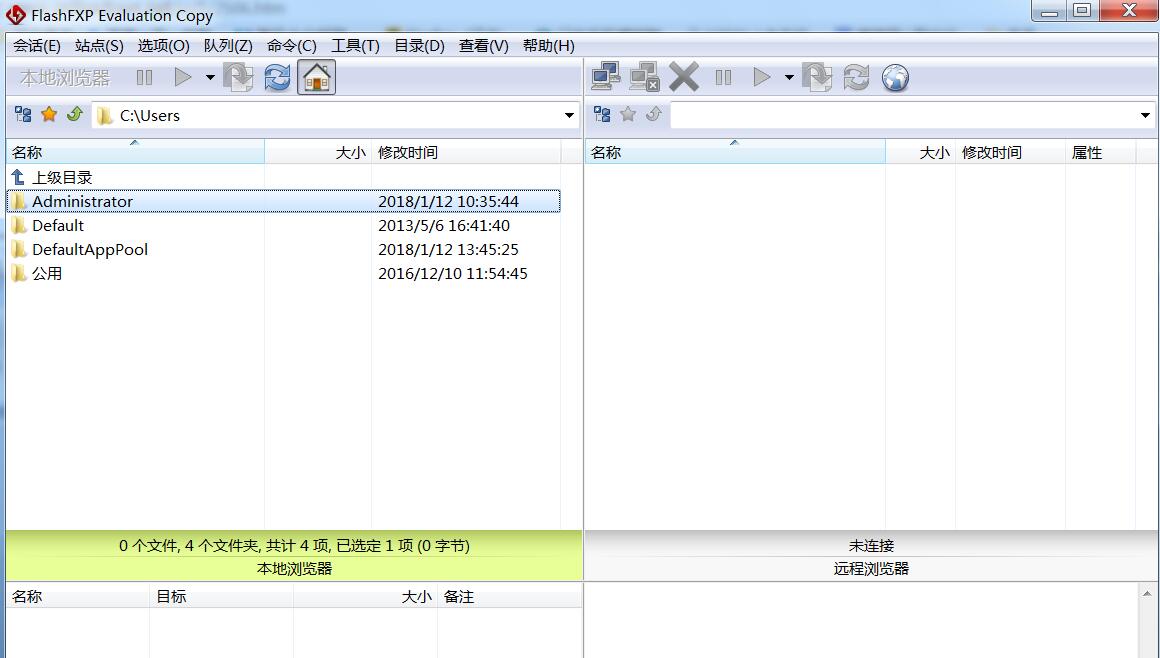Open the 帮助(H) menu
Screen dimensions: 1160x658
pyautogui.click(x=548, y=46)
